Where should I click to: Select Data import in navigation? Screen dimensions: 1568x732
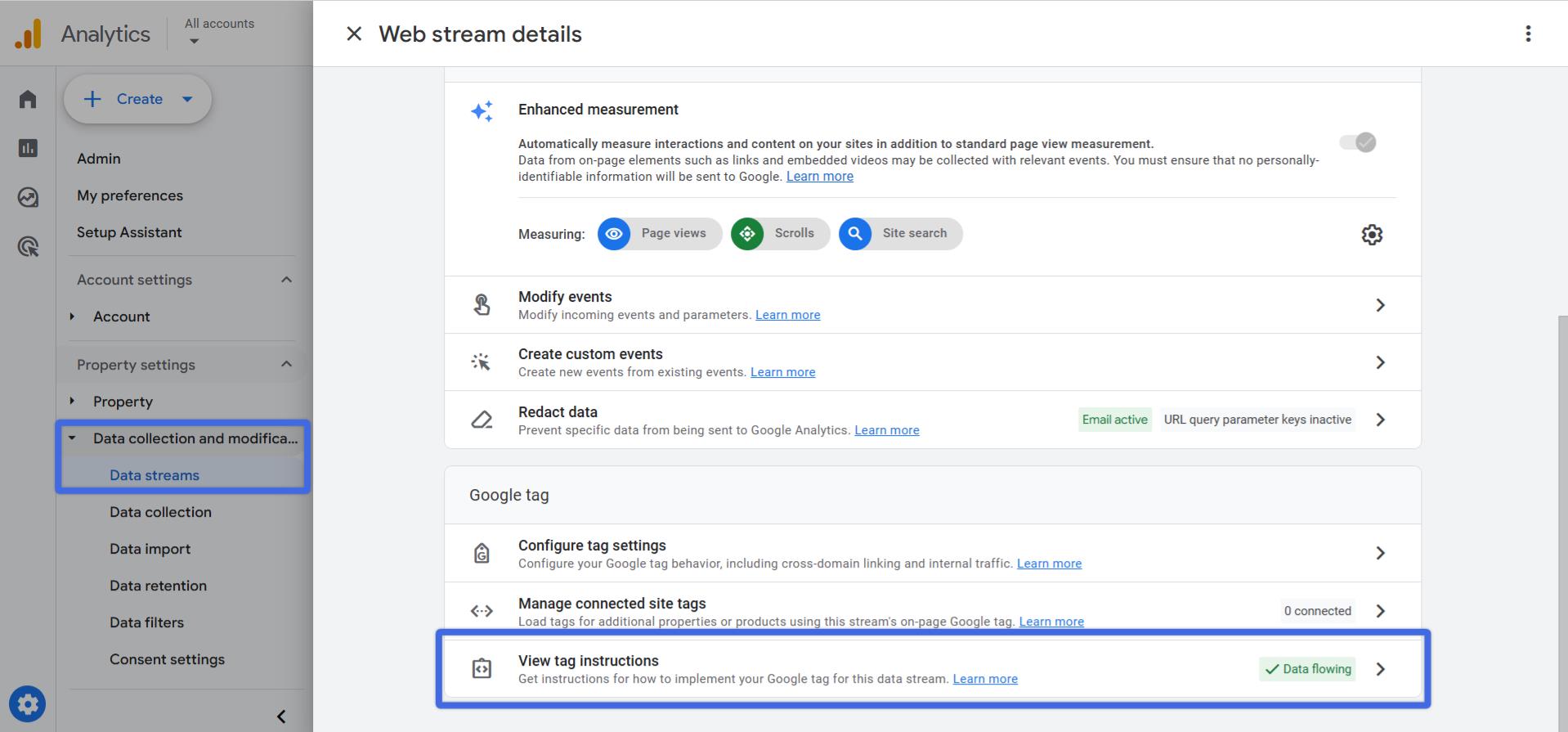pos(150,549)
